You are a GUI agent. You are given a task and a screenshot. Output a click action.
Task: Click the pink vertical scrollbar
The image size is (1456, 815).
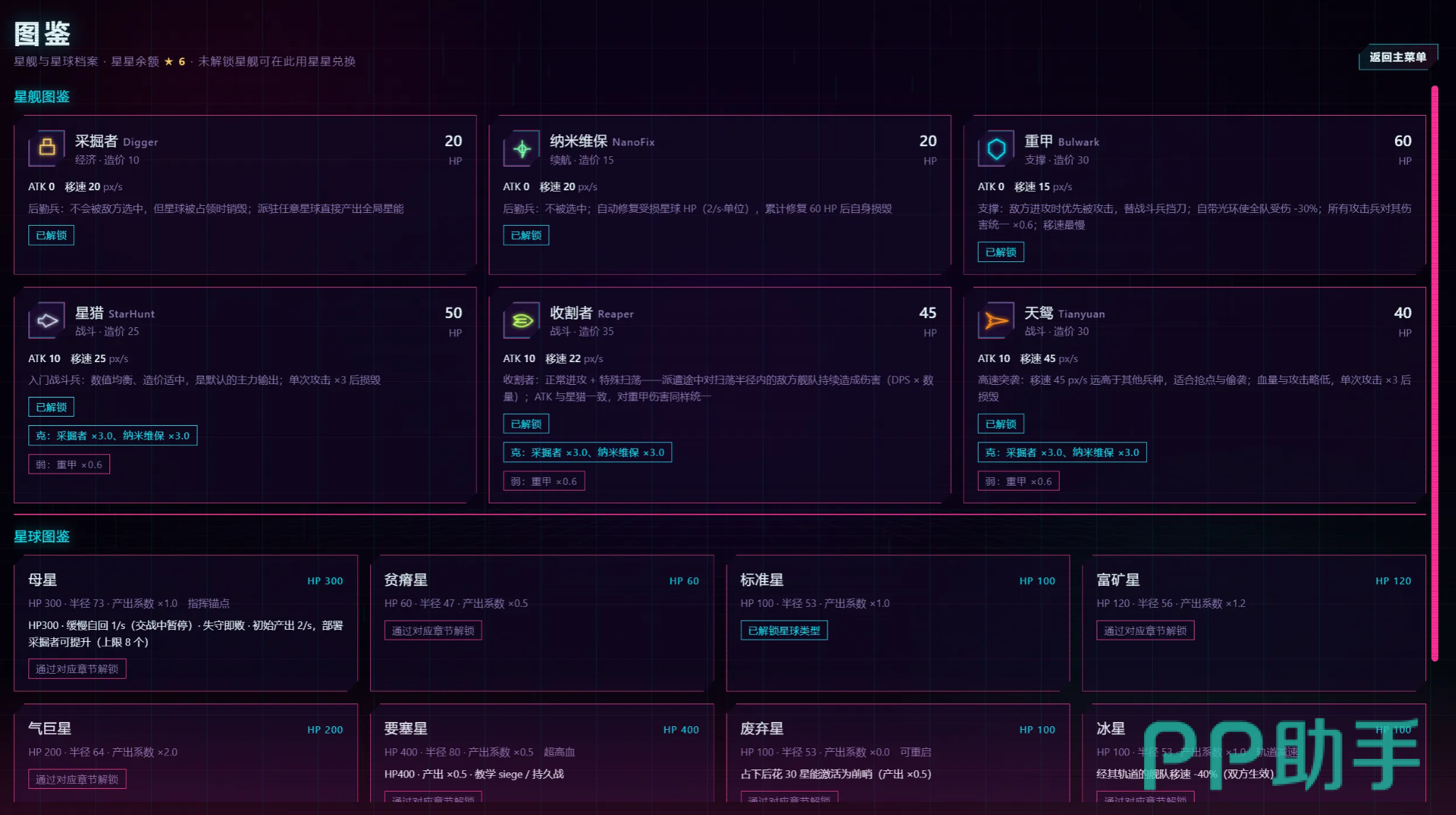1435,373
